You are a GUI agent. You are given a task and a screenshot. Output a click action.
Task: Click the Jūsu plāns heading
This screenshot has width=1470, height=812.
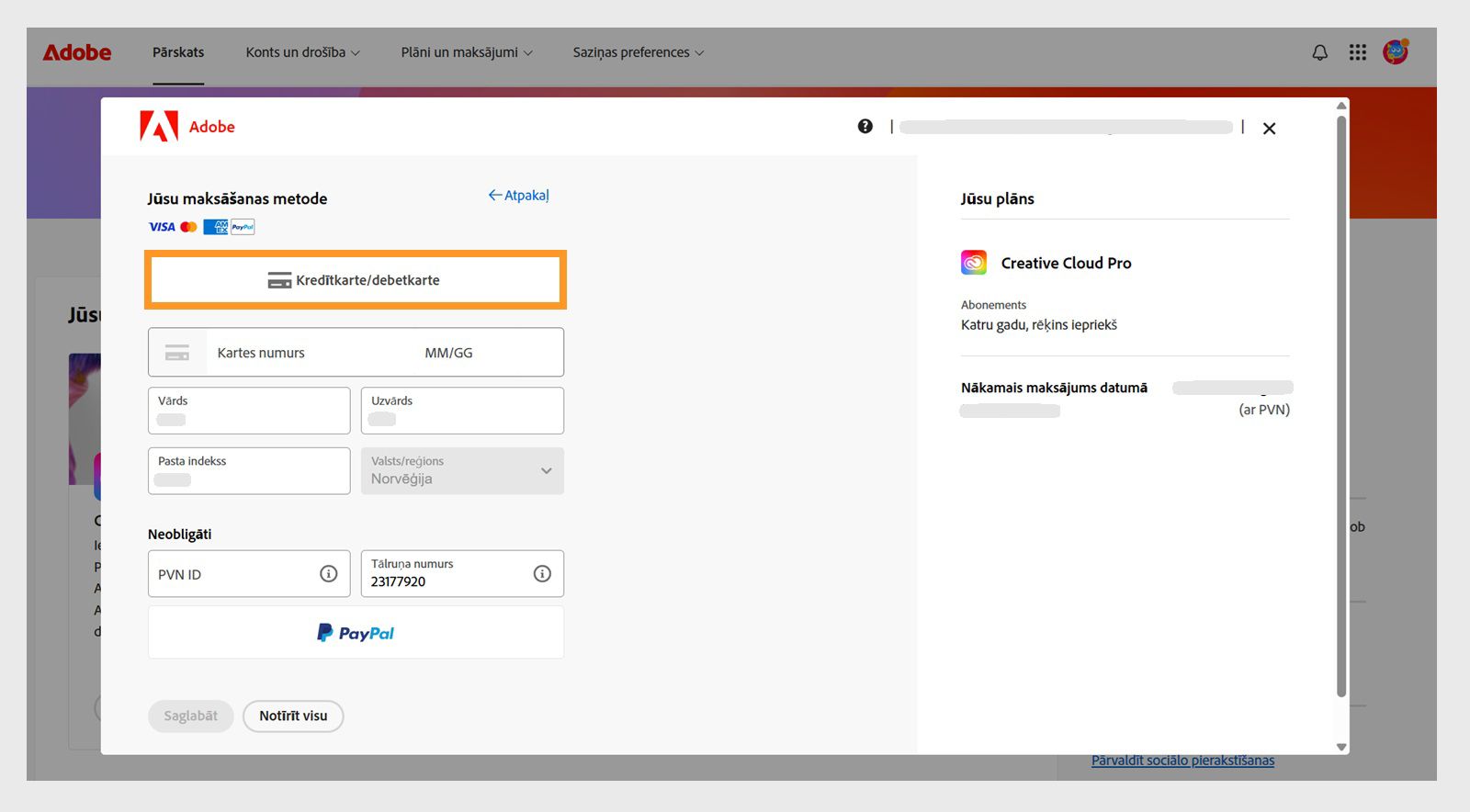click(997, 199)
